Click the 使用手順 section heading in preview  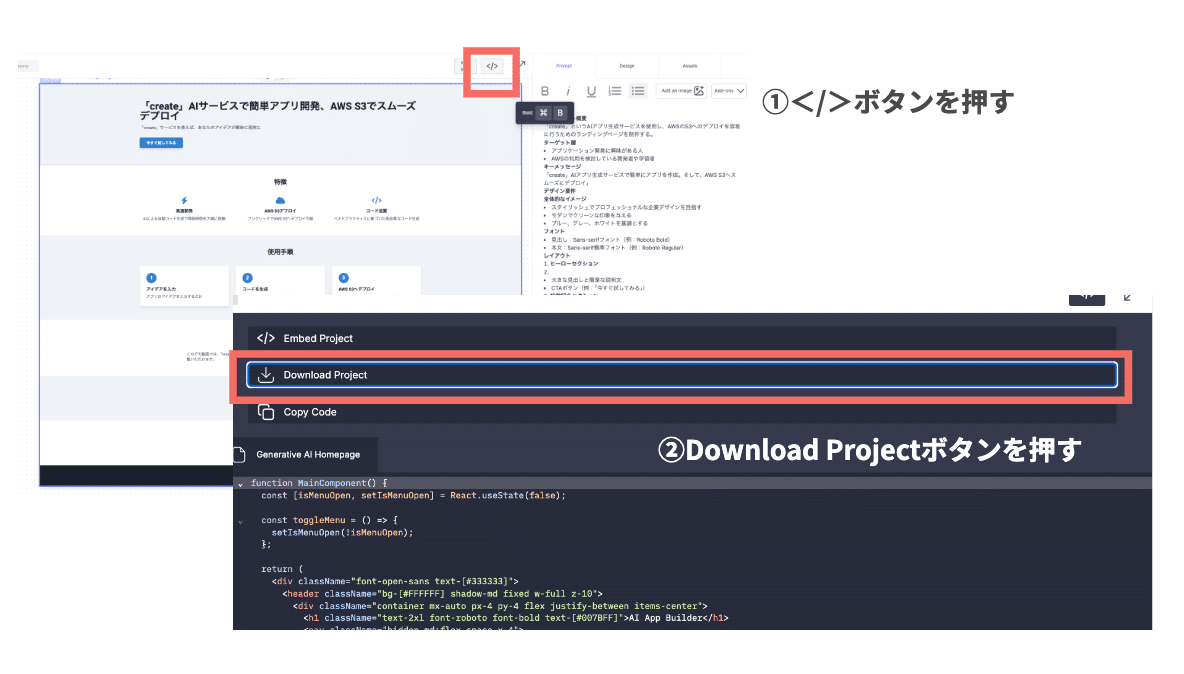[280, 252]
